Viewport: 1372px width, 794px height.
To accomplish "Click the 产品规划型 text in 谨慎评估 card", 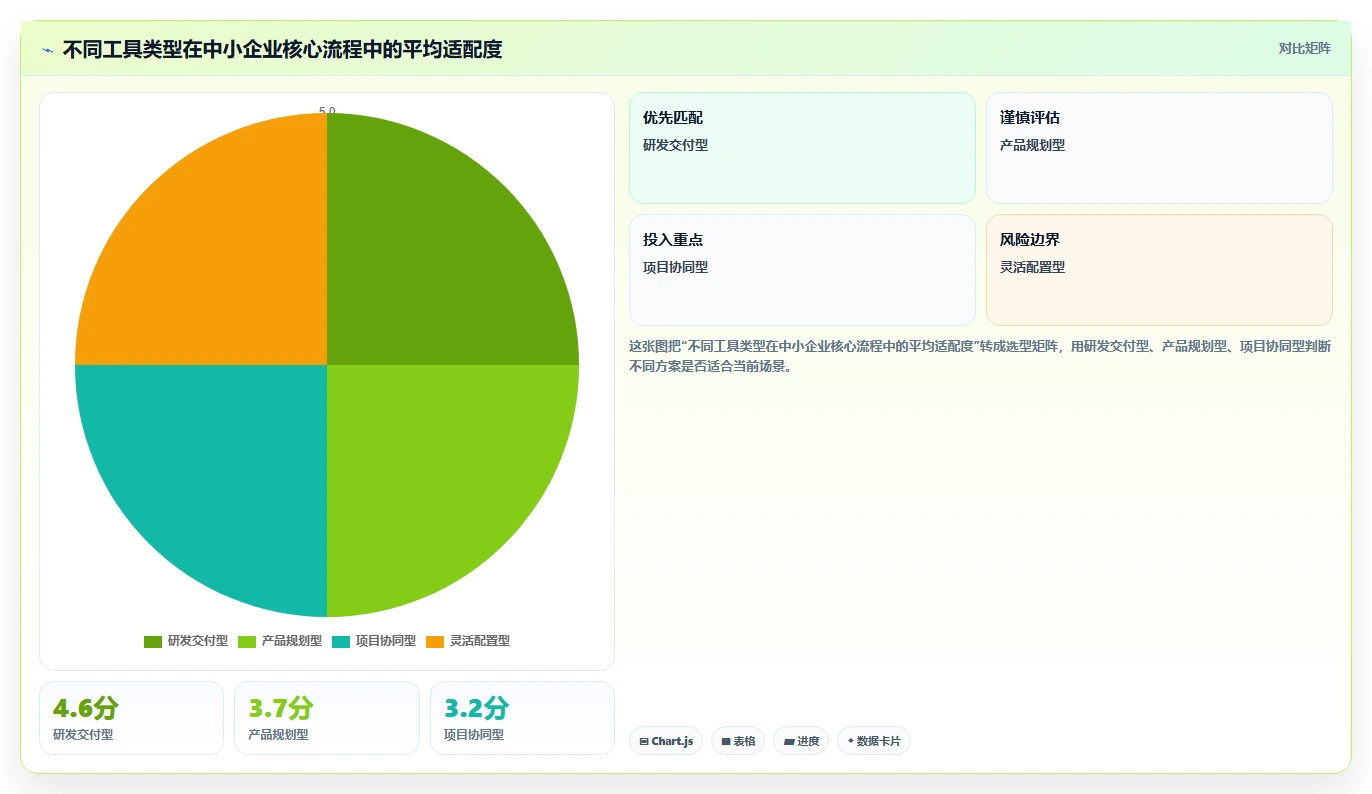I will [x=1032, y=145].
